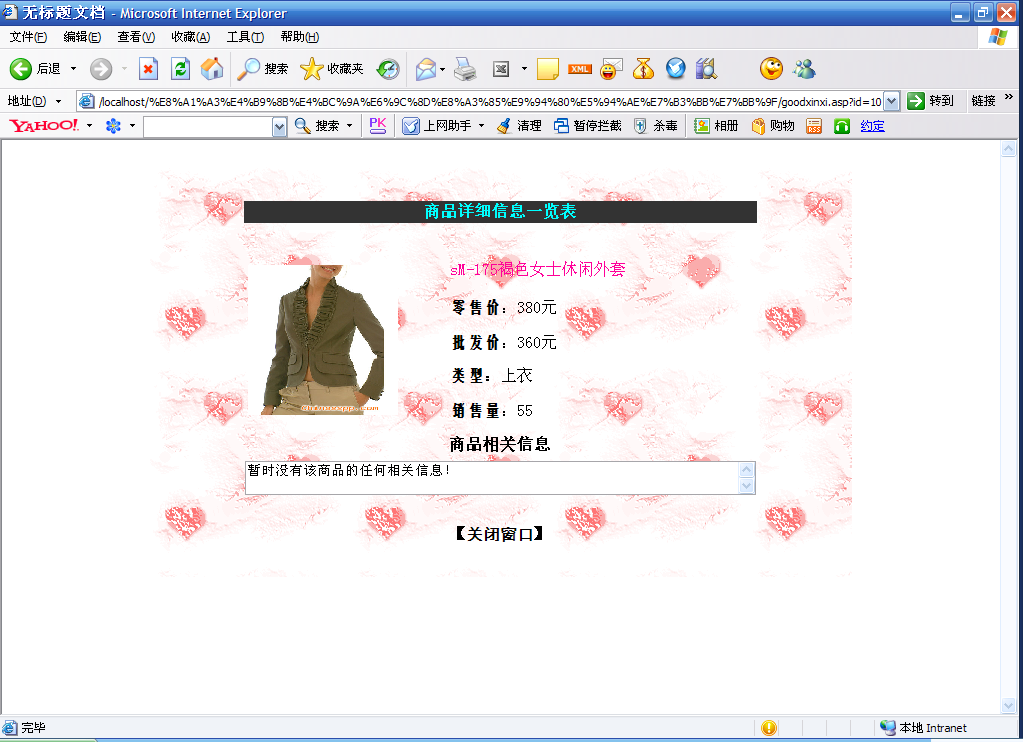Click the 杀毒 antivirus shield button

(656, 125)
